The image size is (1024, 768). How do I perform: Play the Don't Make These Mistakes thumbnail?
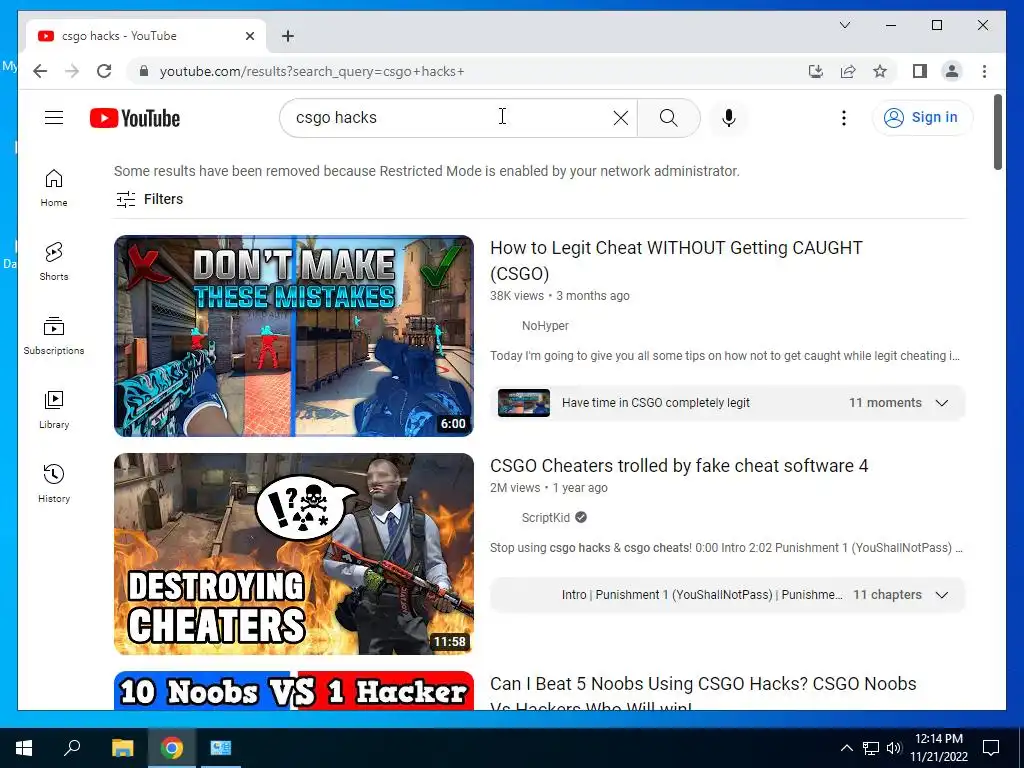(294, 336)
